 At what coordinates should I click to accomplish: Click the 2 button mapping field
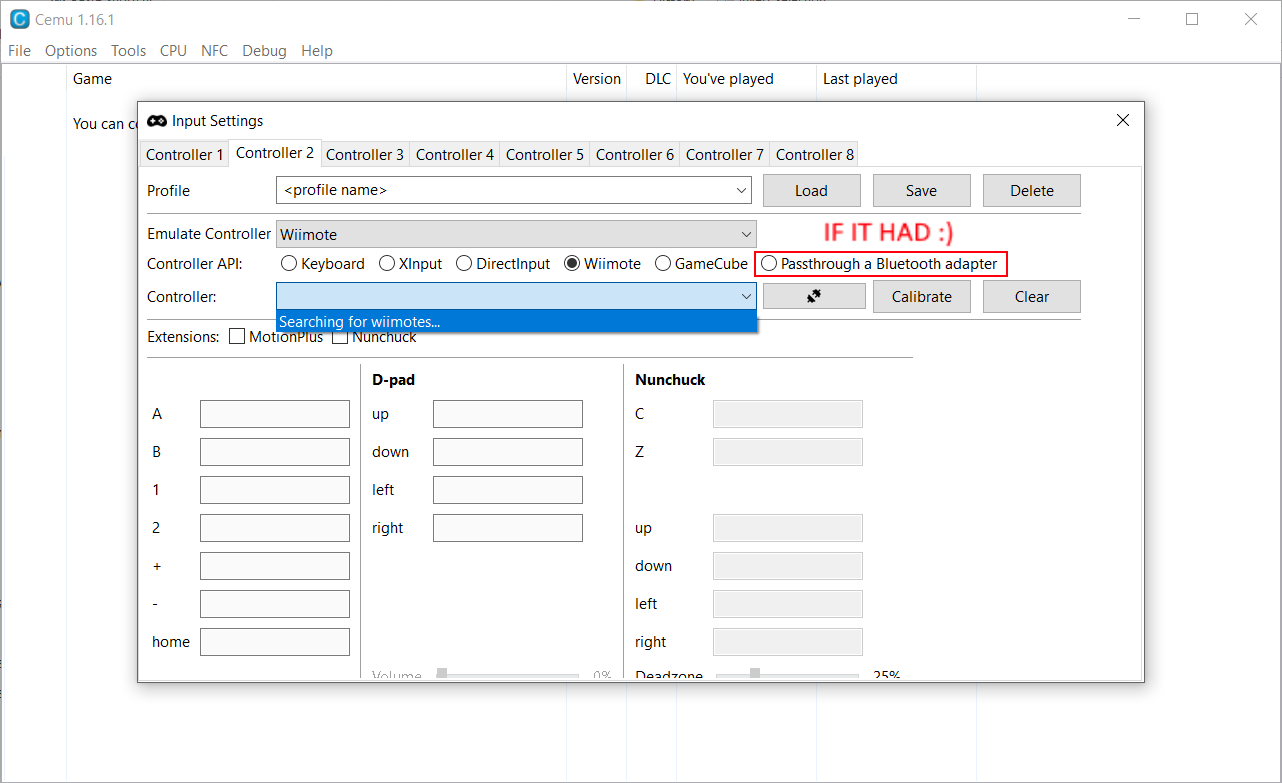point(275,528)
